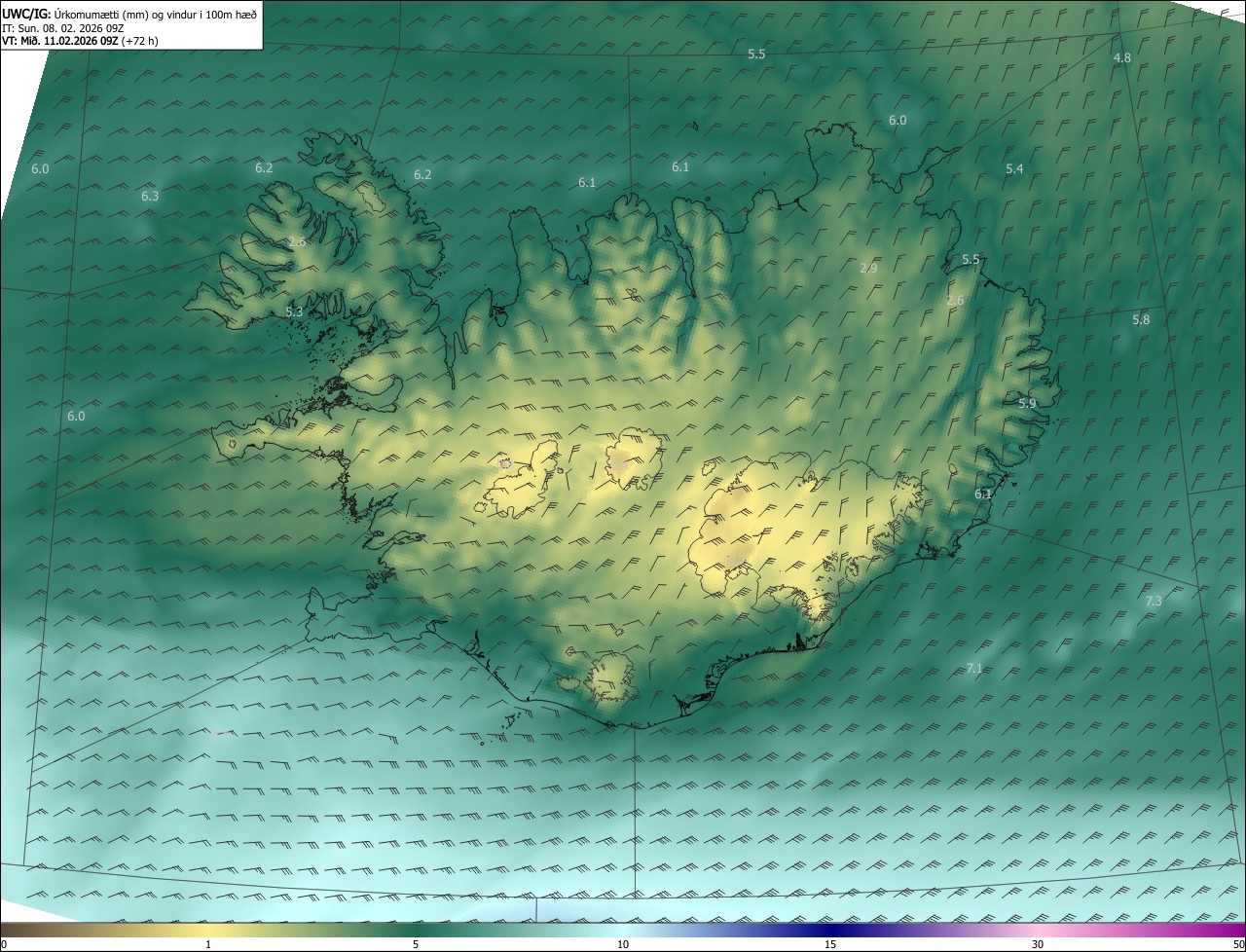Click the valid time line 'VT: Mið. 11.02.2026 09Z (+72 h)'
Viewport: 1246px width, 952px height.
click(81, 41)
